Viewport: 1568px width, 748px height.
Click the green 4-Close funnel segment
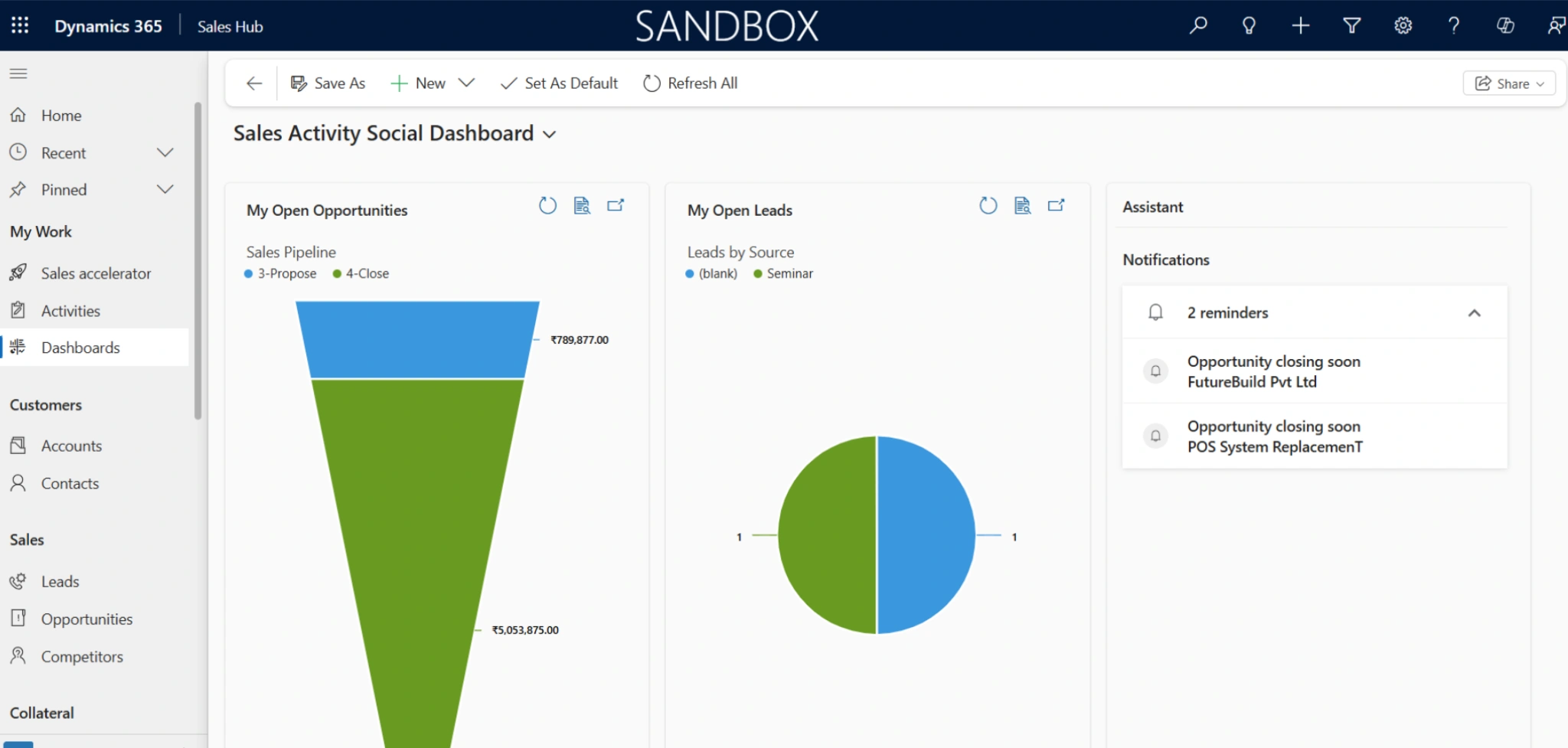click(417, 536)
